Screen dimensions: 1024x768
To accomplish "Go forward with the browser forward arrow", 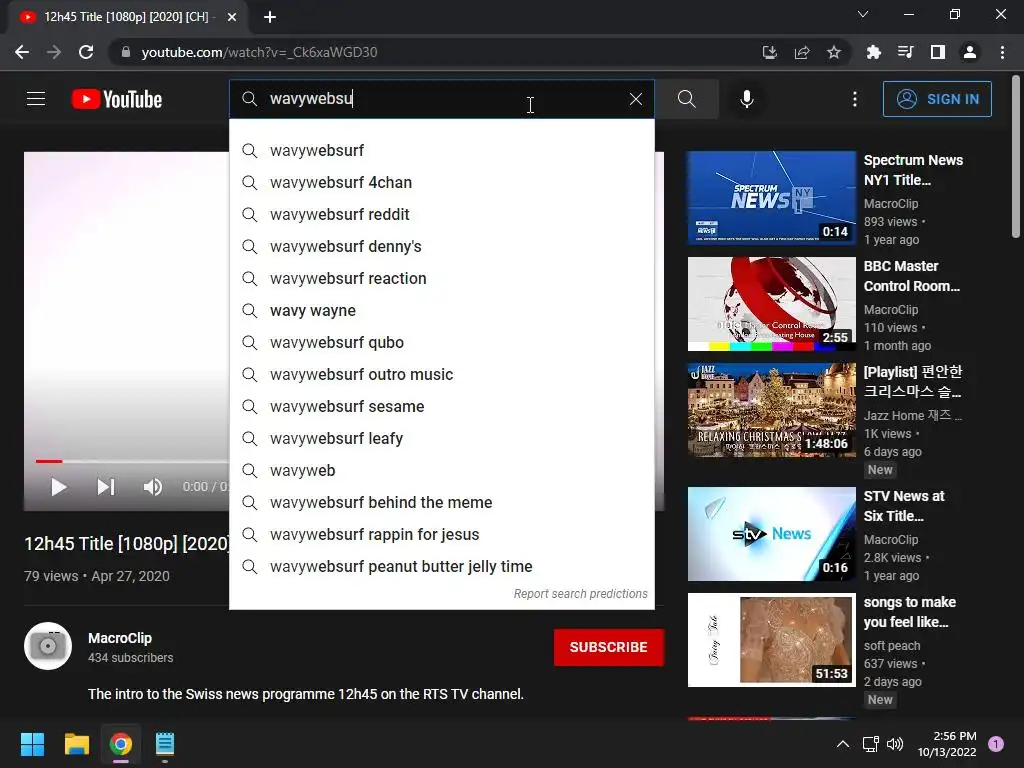I will [54, 52].
